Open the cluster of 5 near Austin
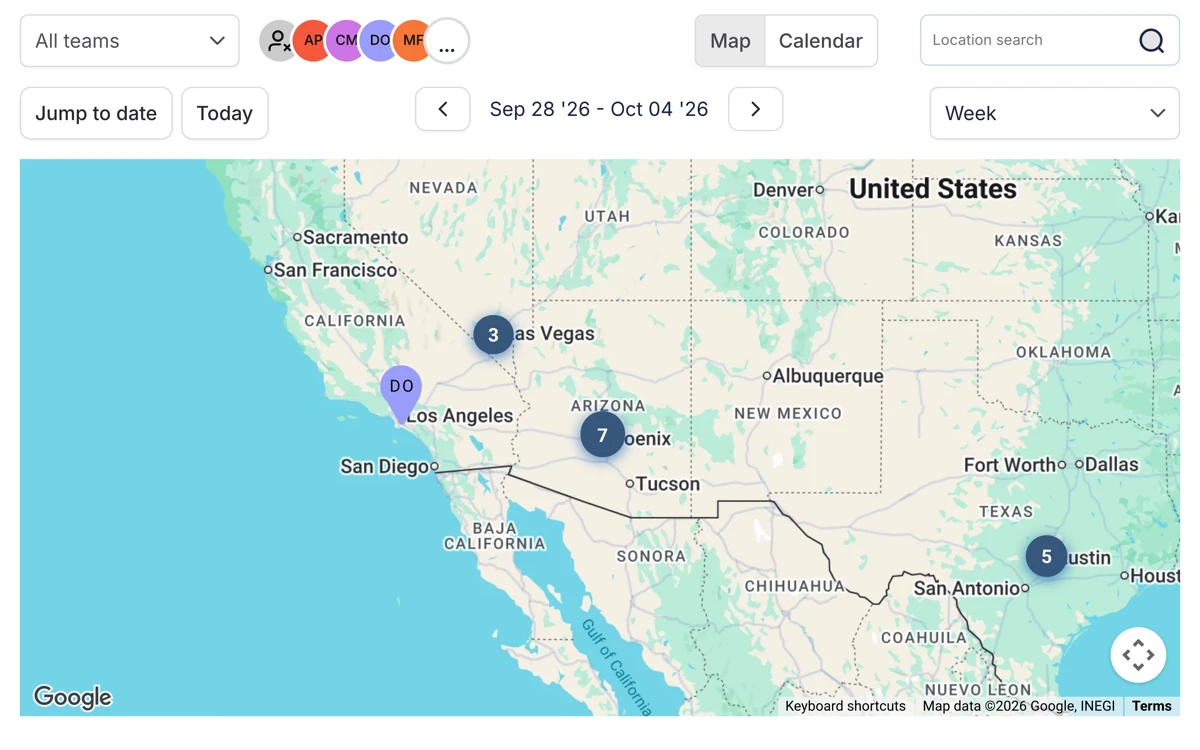This screenshot has width=1200, height=750. (x=1046, y=557)
